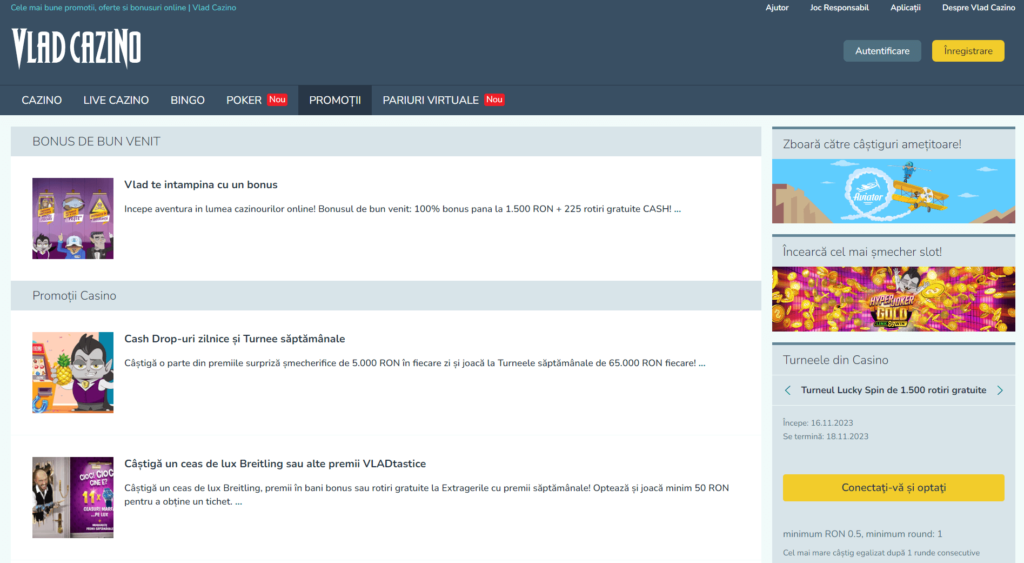Go to the CAZINO section
The image size is (1024, 563).
point(42,100)
